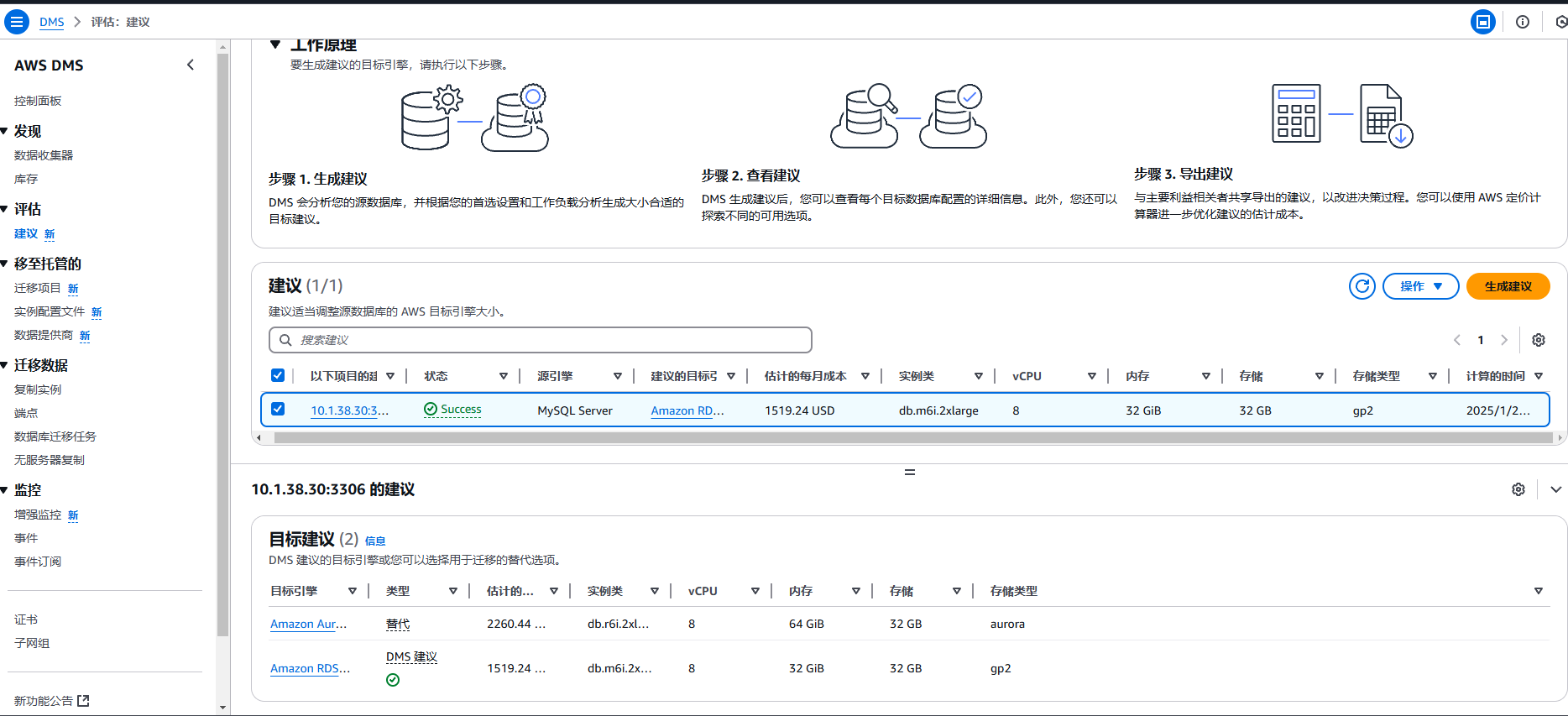The height and width of the screenshot is (716, 1568).
Task: Open 库存 in the sidebar
Action: (x=26, y=179)
